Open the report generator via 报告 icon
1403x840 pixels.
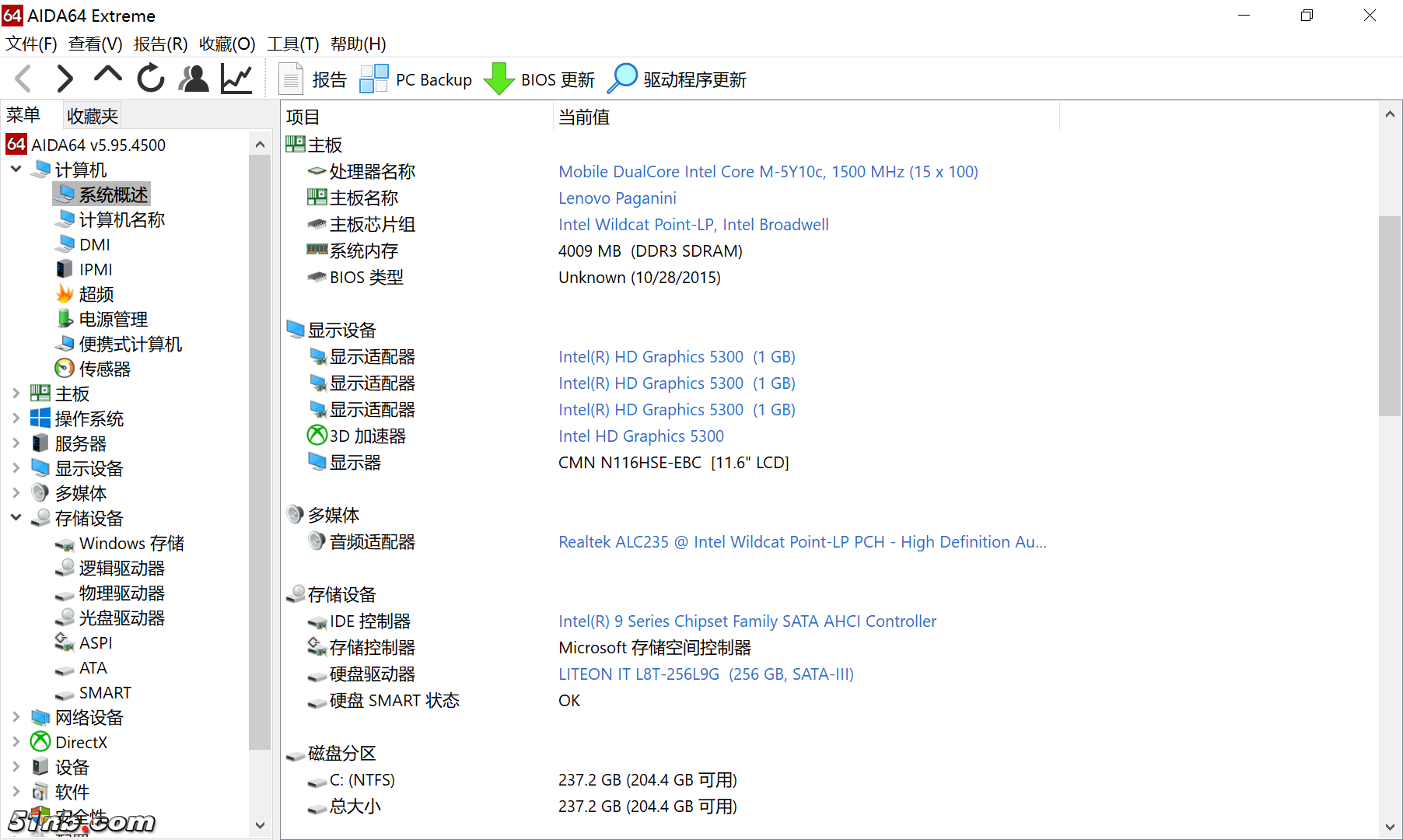coord(314,79)
